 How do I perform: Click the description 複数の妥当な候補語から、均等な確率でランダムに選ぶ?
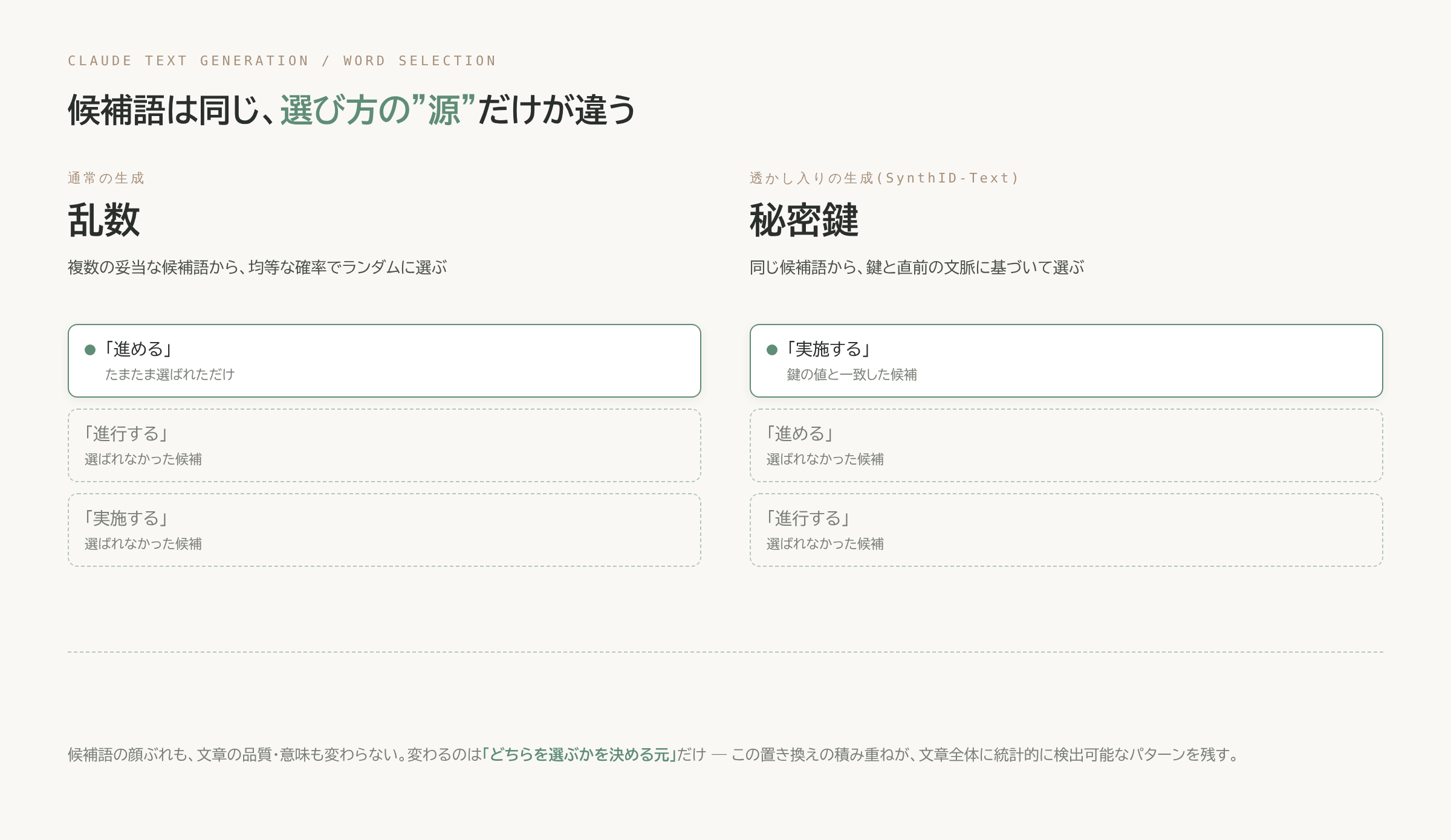[x=258, y=267]
